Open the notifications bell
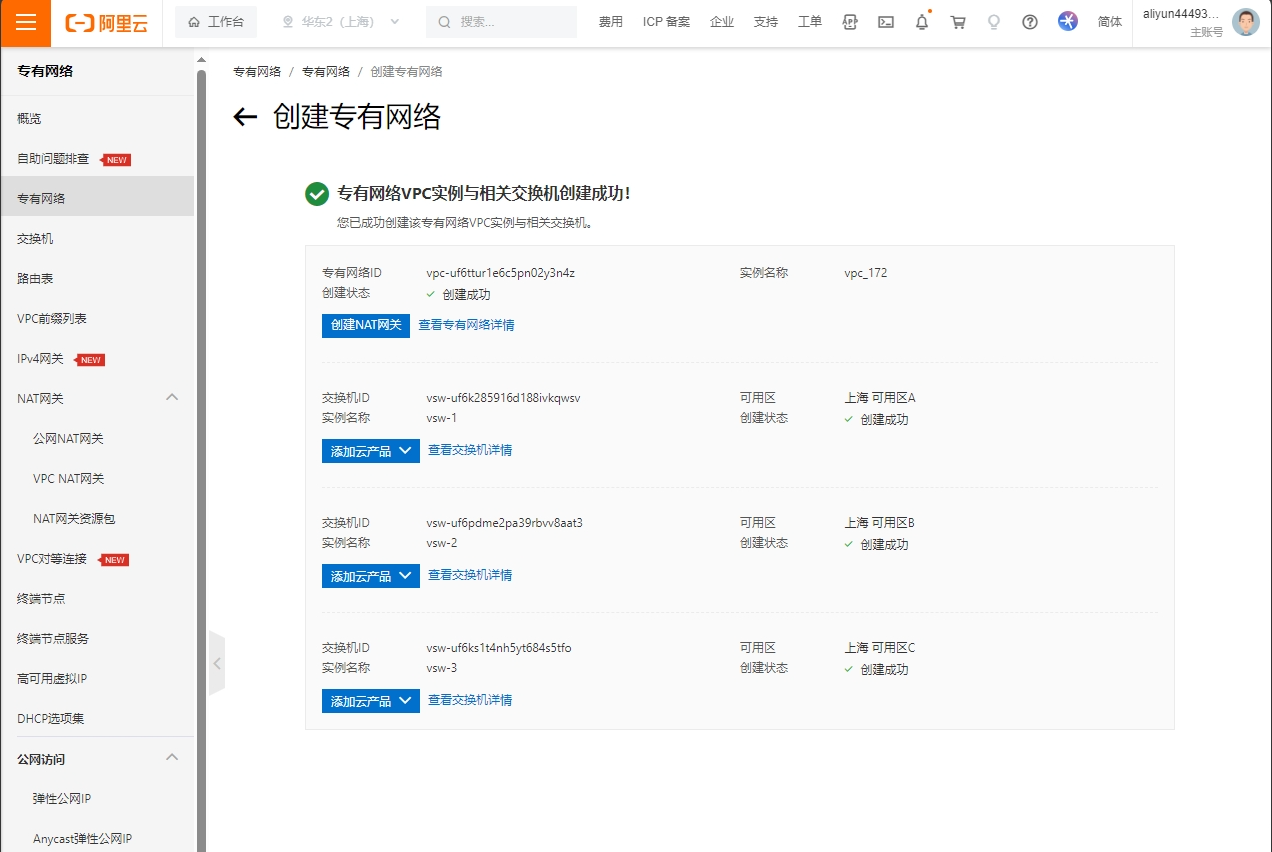 [922, 22]
